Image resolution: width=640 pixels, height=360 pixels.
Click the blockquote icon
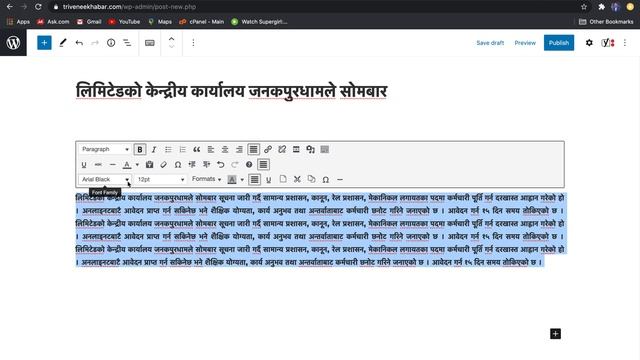point(196,149)
